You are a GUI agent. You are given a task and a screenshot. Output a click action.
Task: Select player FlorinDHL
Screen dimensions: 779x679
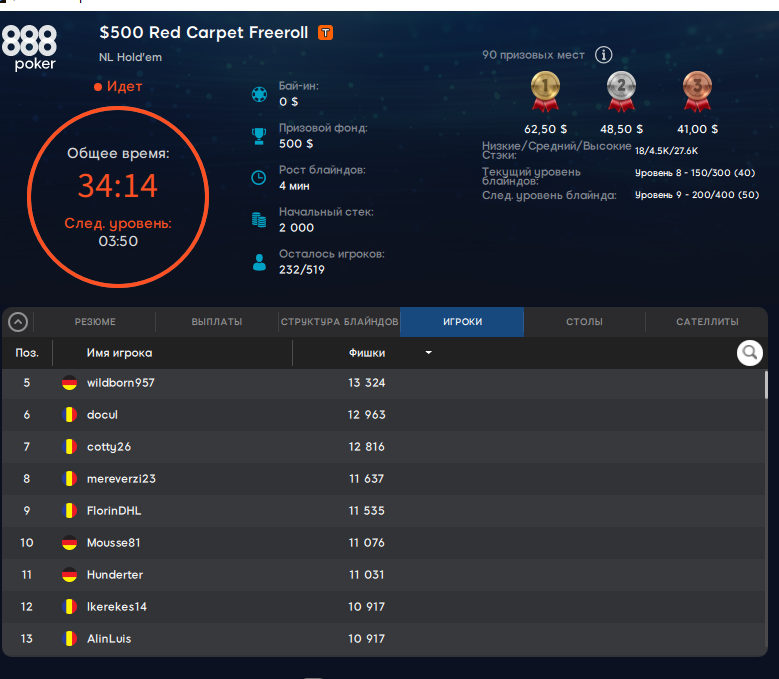[x=114, y=511]
